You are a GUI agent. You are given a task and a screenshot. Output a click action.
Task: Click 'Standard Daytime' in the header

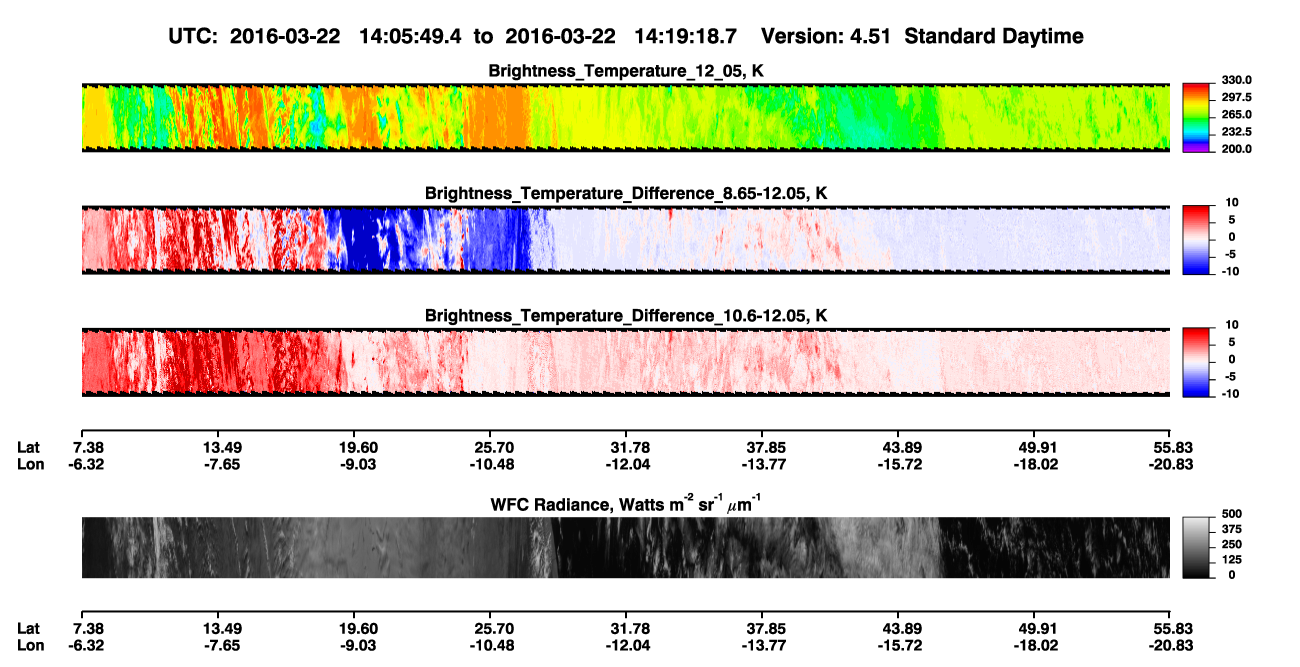click(994, 36)
